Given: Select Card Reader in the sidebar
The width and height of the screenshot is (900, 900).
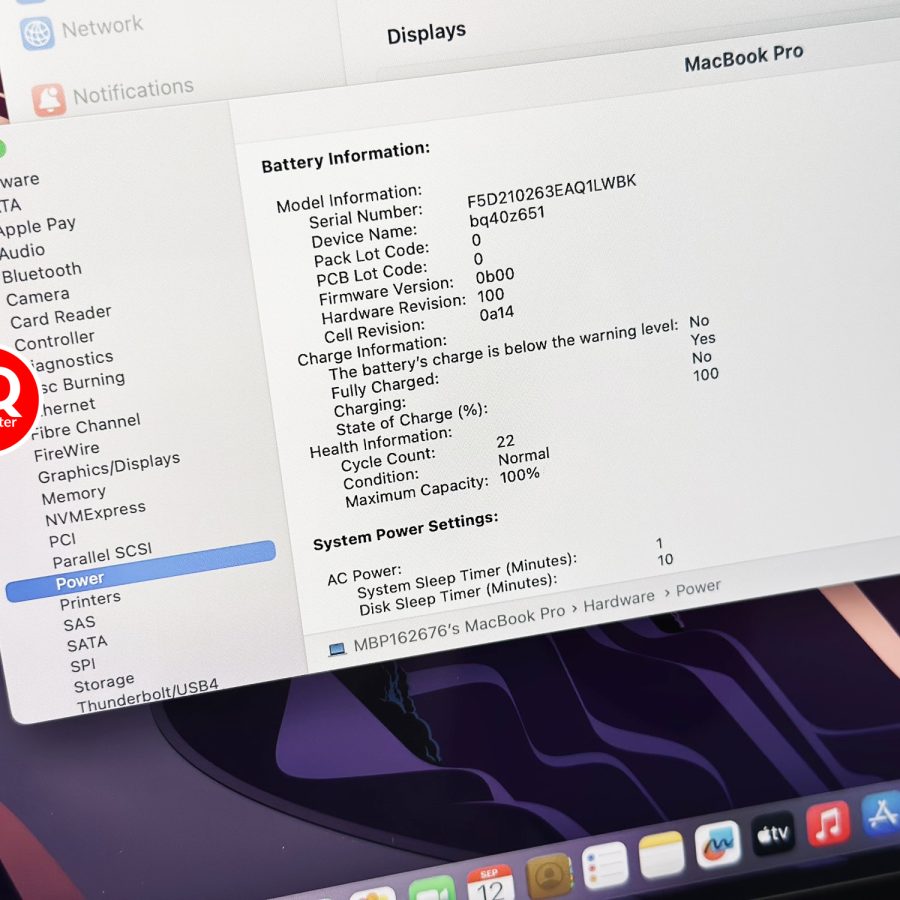Looking at the screenshot, I should click(x=61, y=317).
